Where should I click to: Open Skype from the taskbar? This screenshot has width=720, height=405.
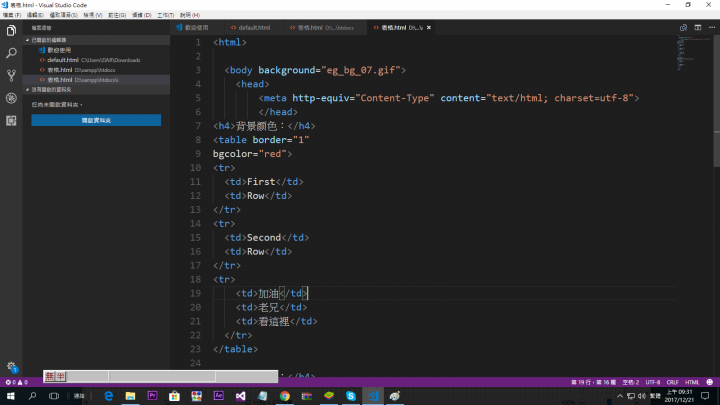(351, 396)
